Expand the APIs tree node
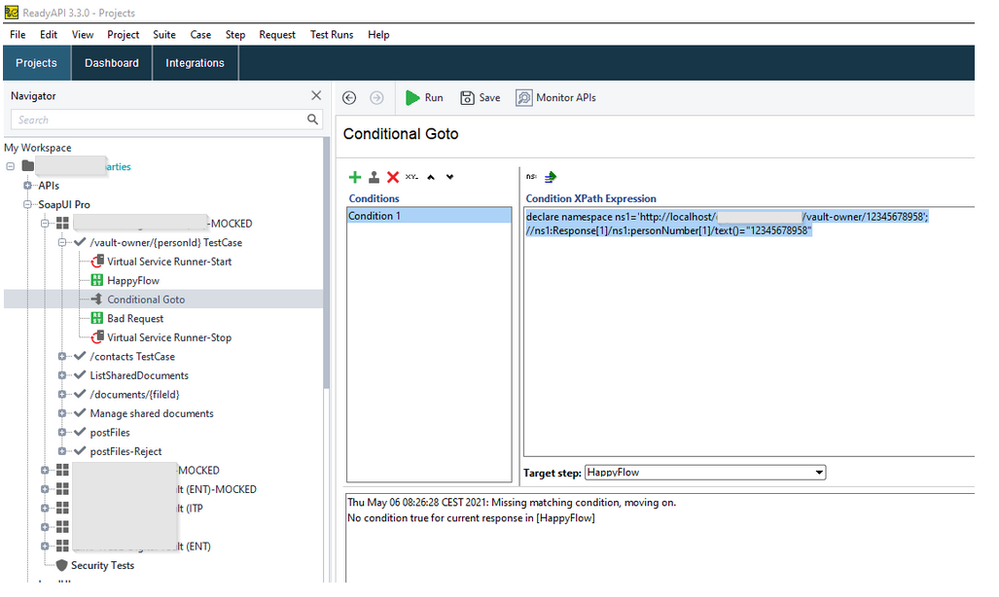Screen dimensions: 999x597 (28, 186)
